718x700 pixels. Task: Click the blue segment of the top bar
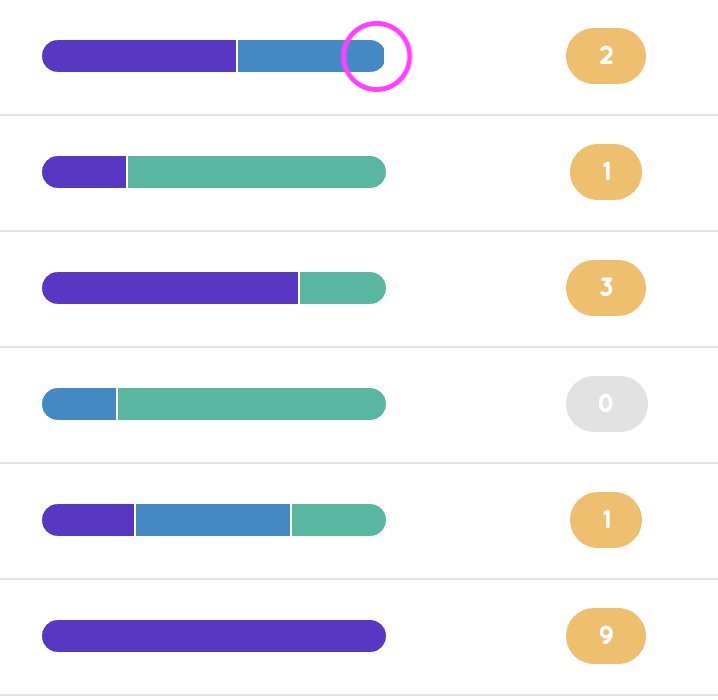311,56
